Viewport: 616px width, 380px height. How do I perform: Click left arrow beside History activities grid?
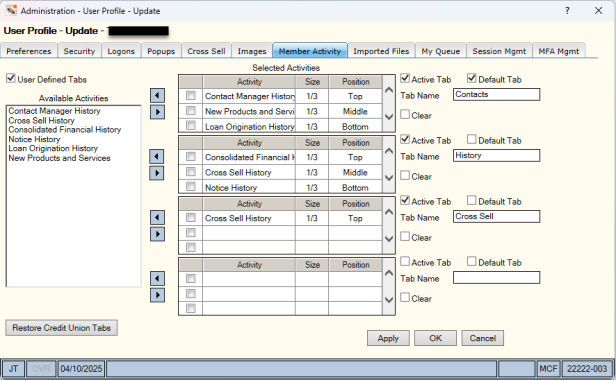157,156
